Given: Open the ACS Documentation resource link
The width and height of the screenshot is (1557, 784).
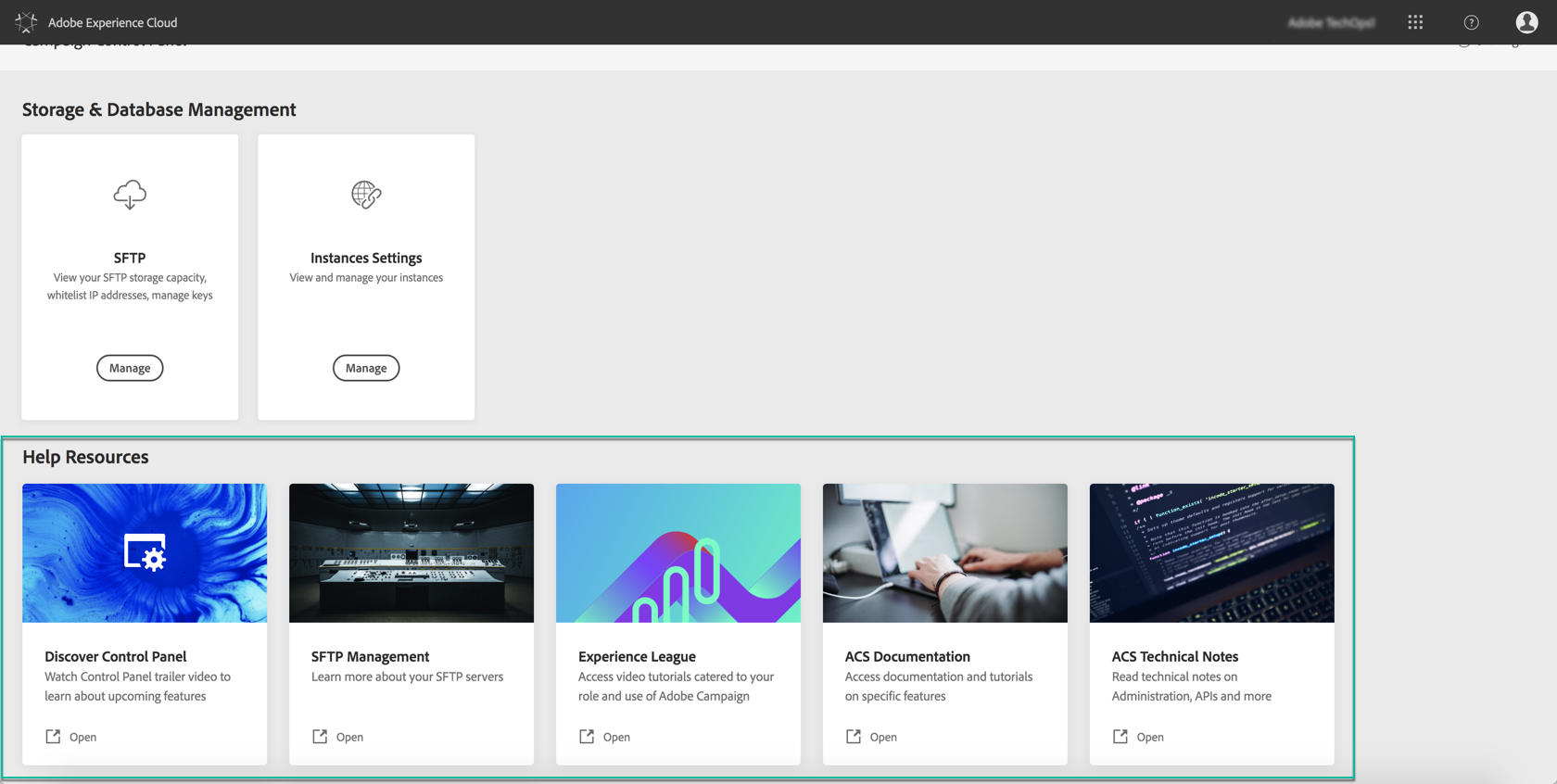Looking at the screenshot, I should tap(872, 737).
